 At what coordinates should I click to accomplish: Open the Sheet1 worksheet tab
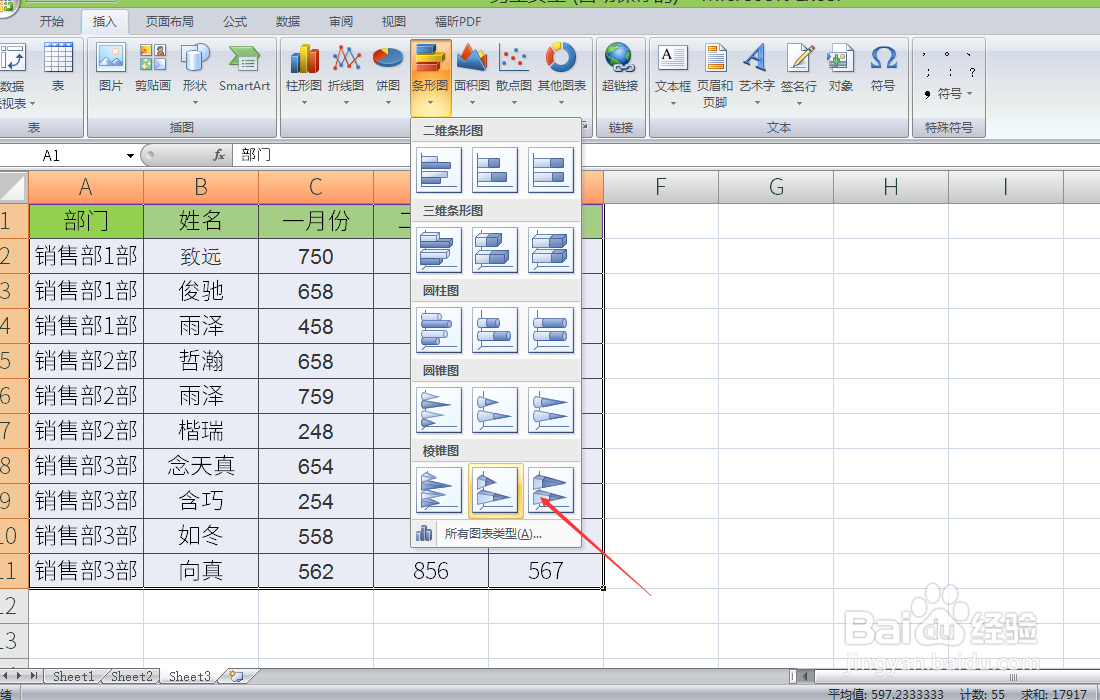coord(73,676)
